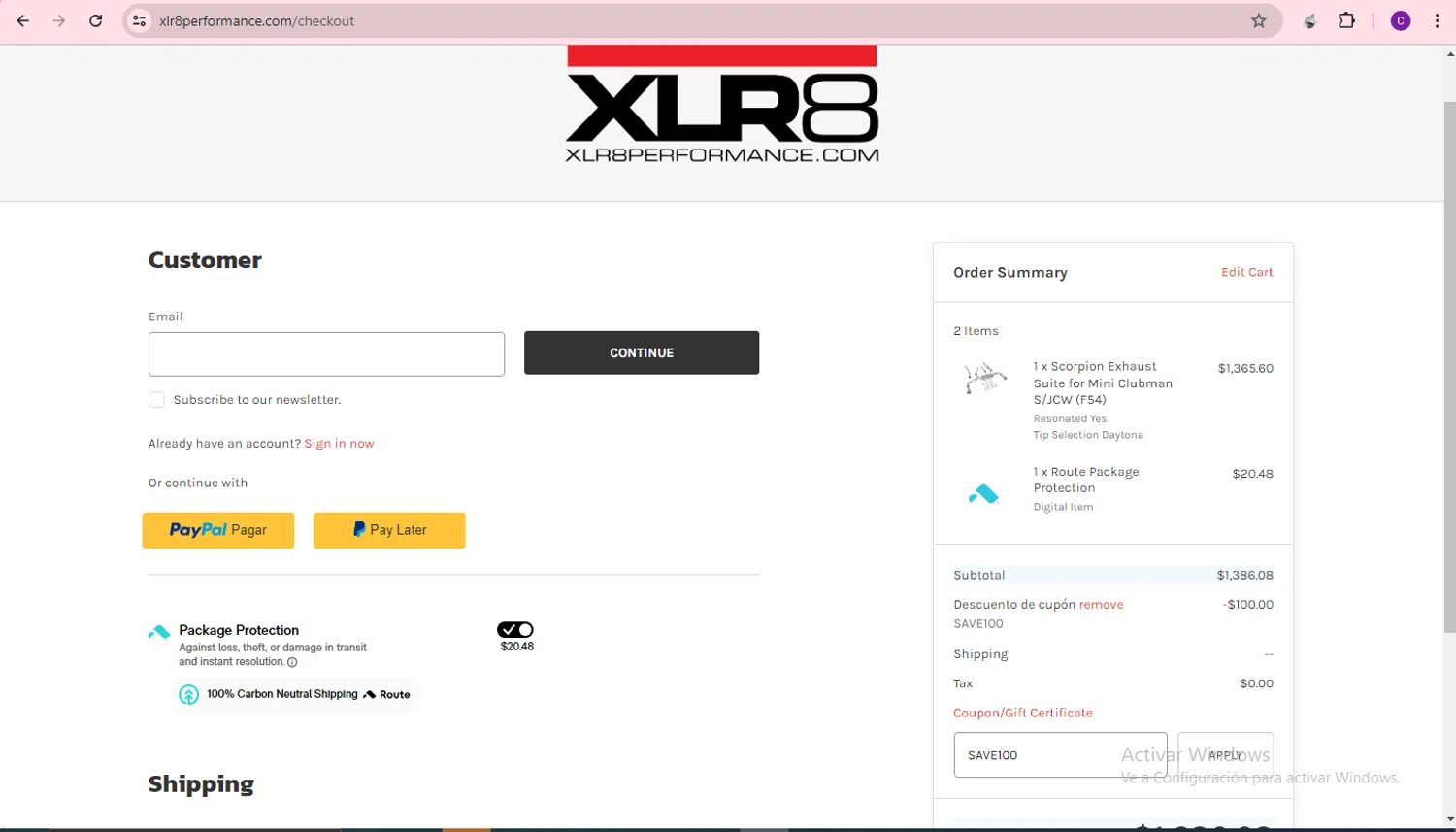Image resolution: width=1456 pixels, height=832 pixels.
Task: Click the coupon code field with SAVE100
Action: 1060,754
